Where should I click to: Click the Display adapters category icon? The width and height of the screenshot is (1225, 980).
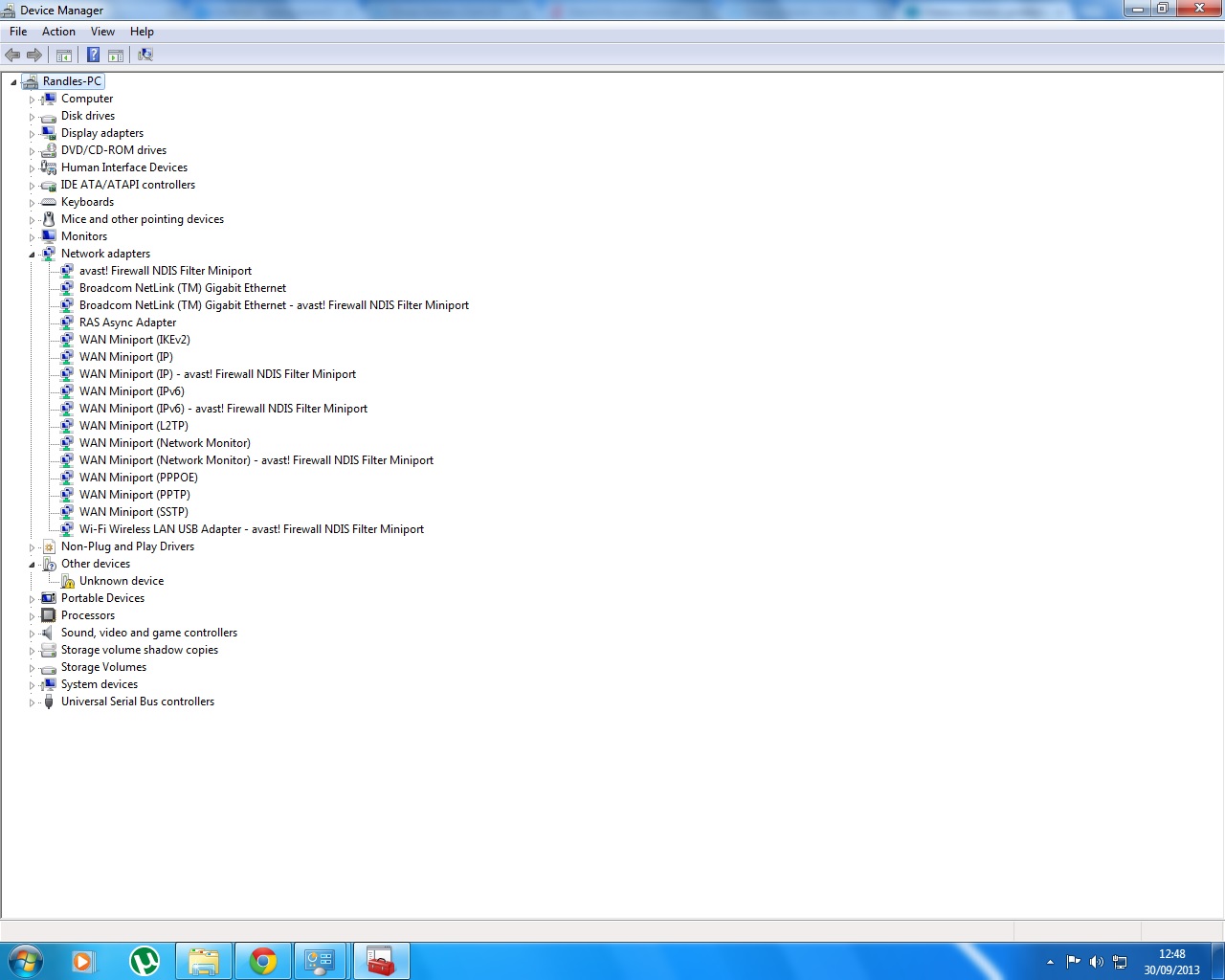pyautogui.click(x=49, y=133)
